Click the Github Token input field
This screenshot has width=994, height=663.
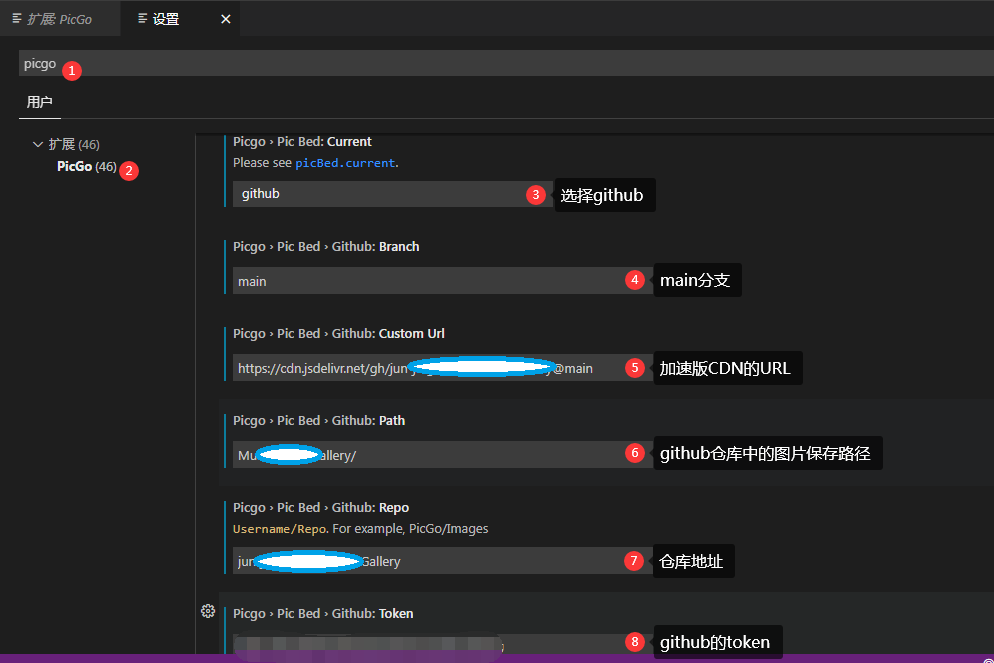point(442,645)
